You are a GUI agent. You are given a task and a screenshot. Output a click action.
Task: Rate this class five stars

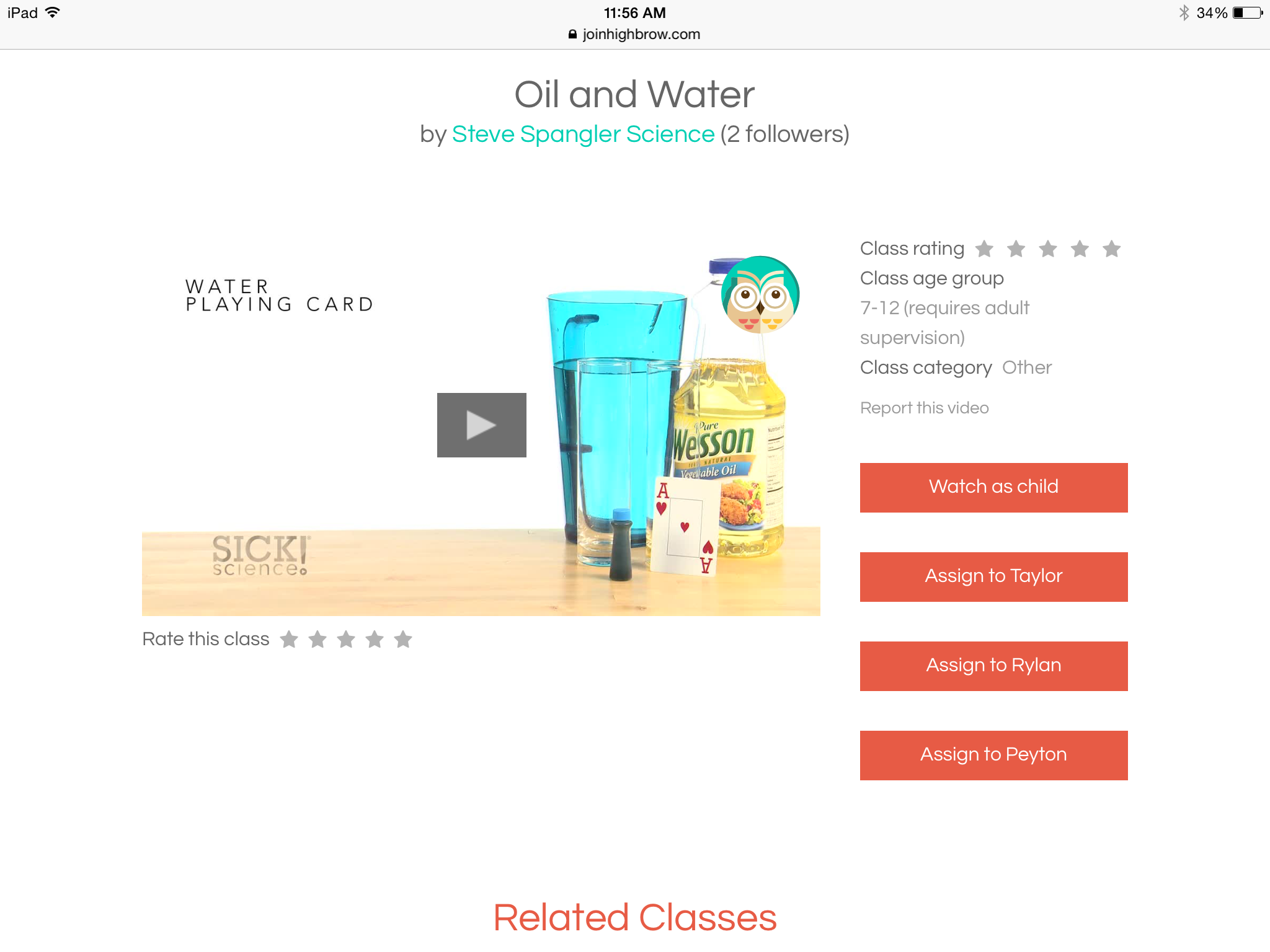coord(403,639)
